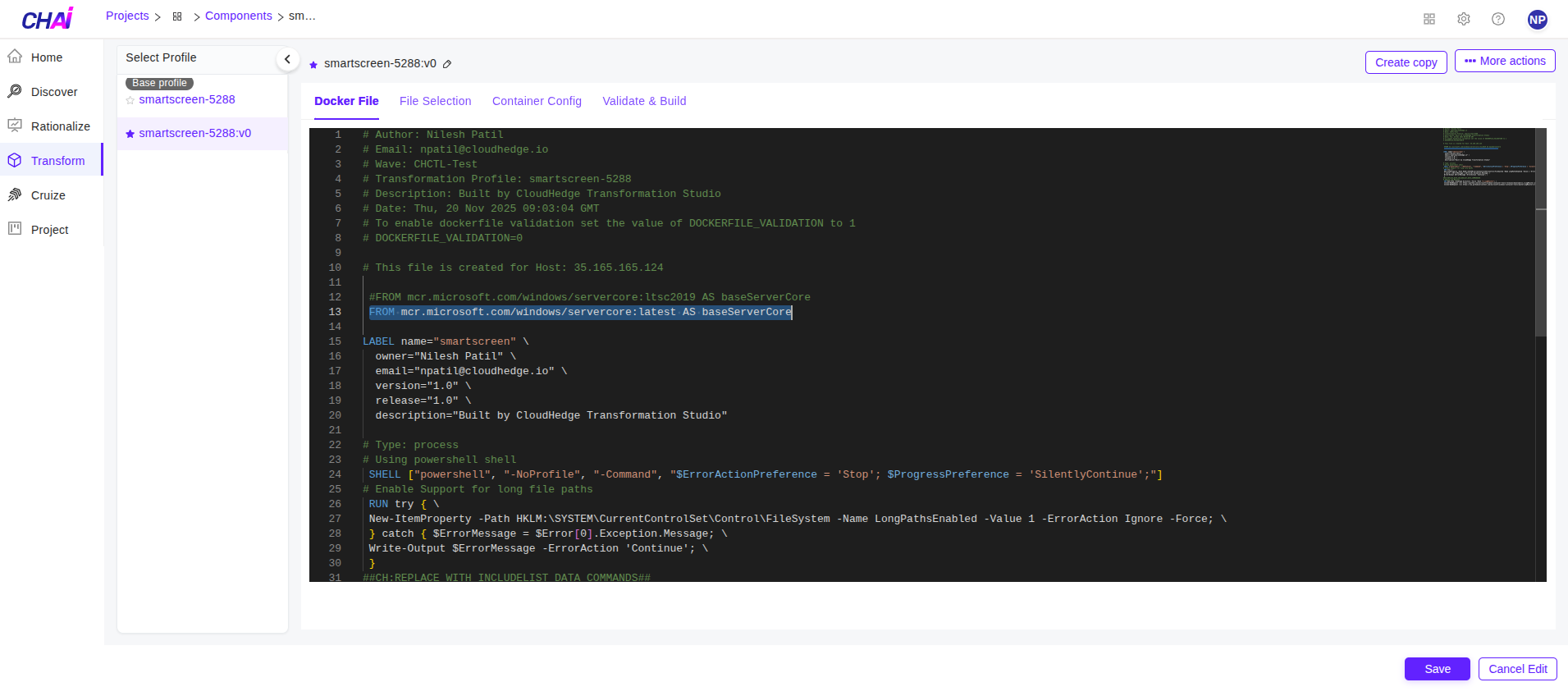This screenshot has width=1568, height=696.
Task: Open the More actions dropdown
Action: tap(1505, 61)
